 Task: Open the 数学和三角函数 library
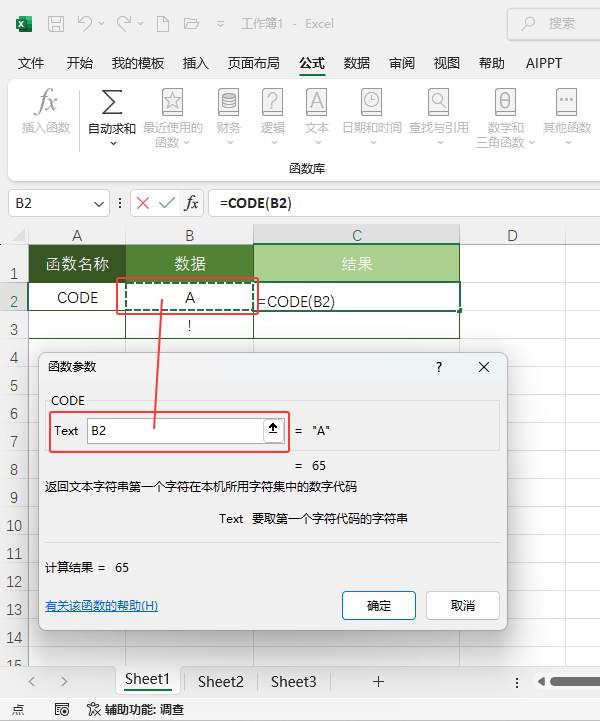[x=505, y=118]
